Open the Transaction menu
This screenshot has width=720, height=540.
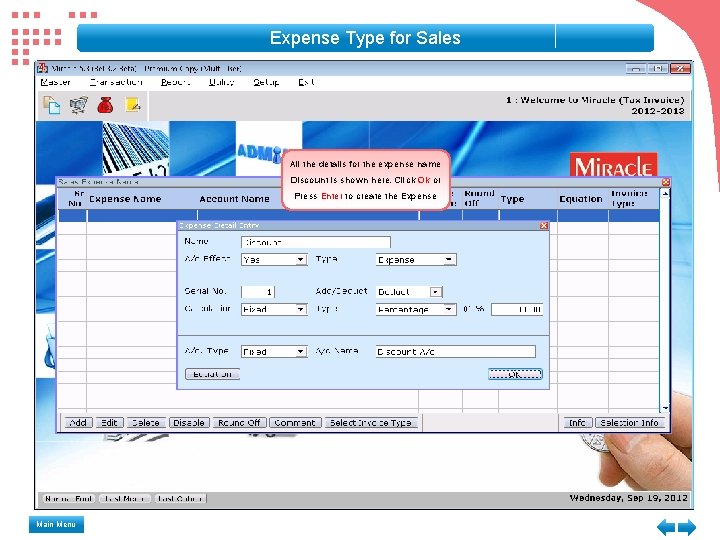pos(116,82)
